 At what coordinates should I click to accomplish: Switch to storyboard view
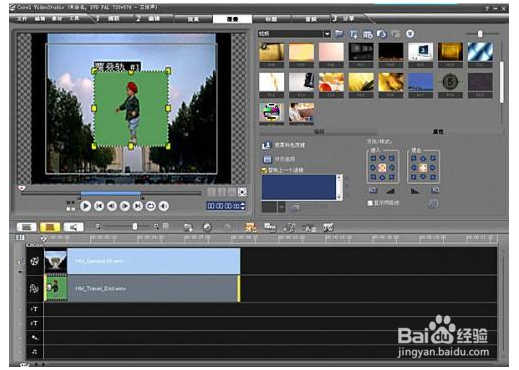coord(27,227)
